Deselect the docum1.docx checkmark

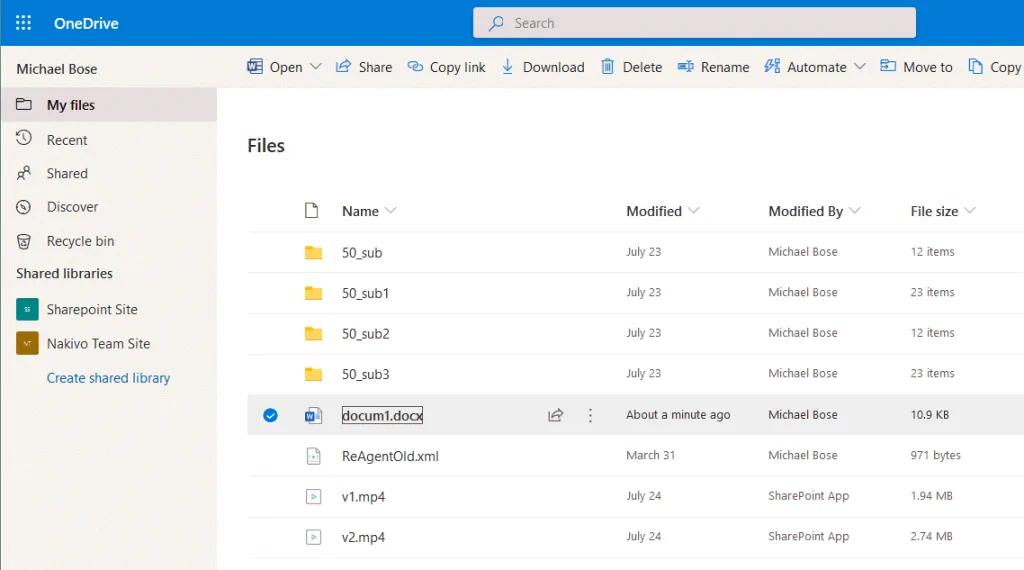270,415
